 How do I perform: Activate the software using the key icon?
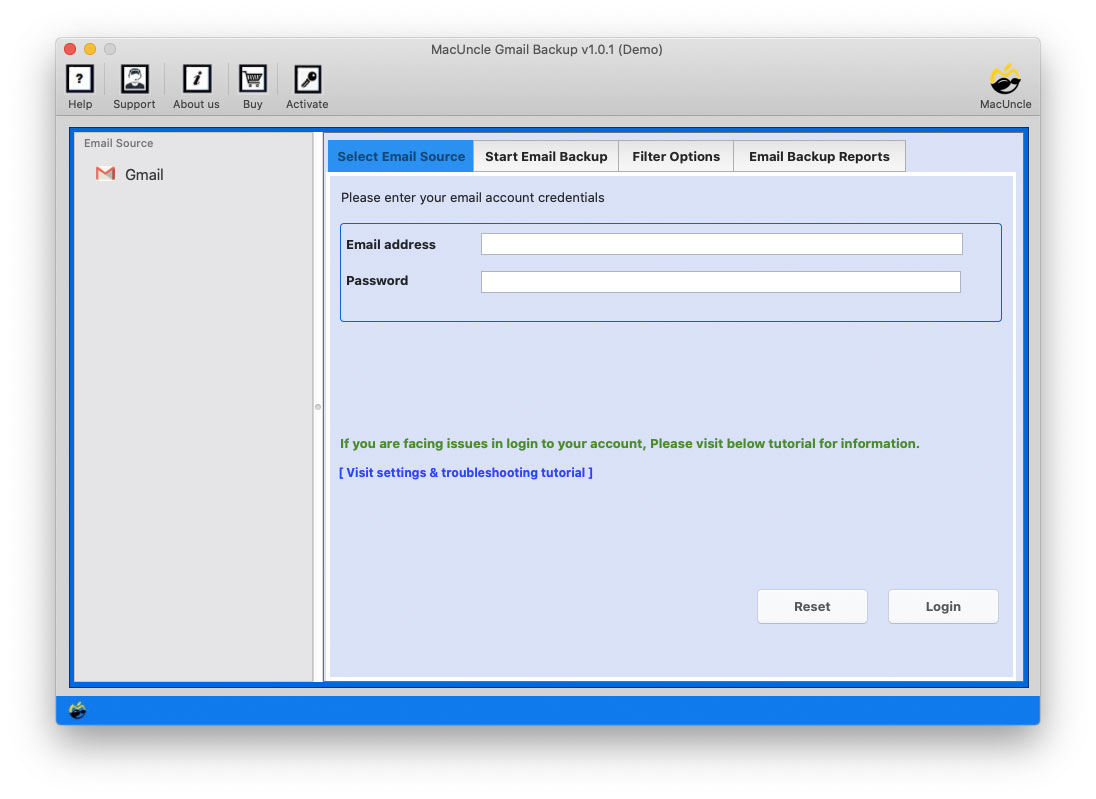click(306, 85)
